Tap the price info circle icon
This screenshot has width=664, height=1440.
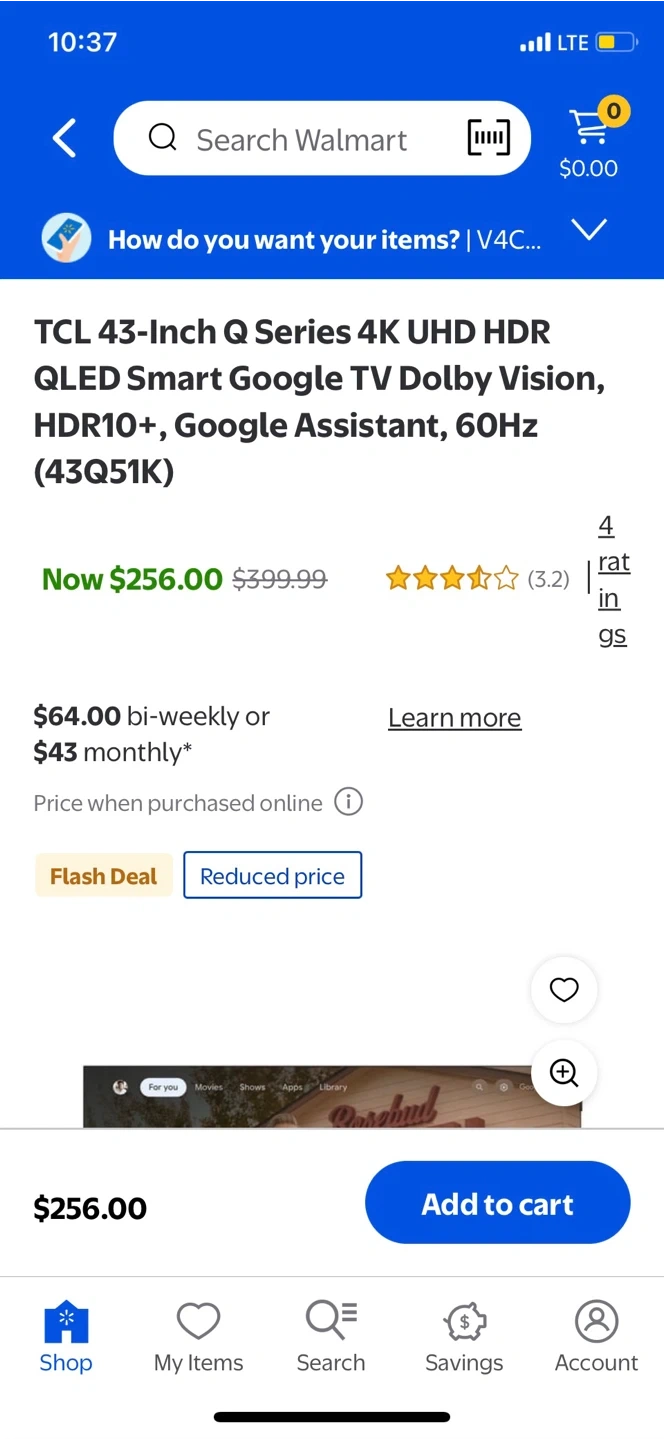point(348,802)
